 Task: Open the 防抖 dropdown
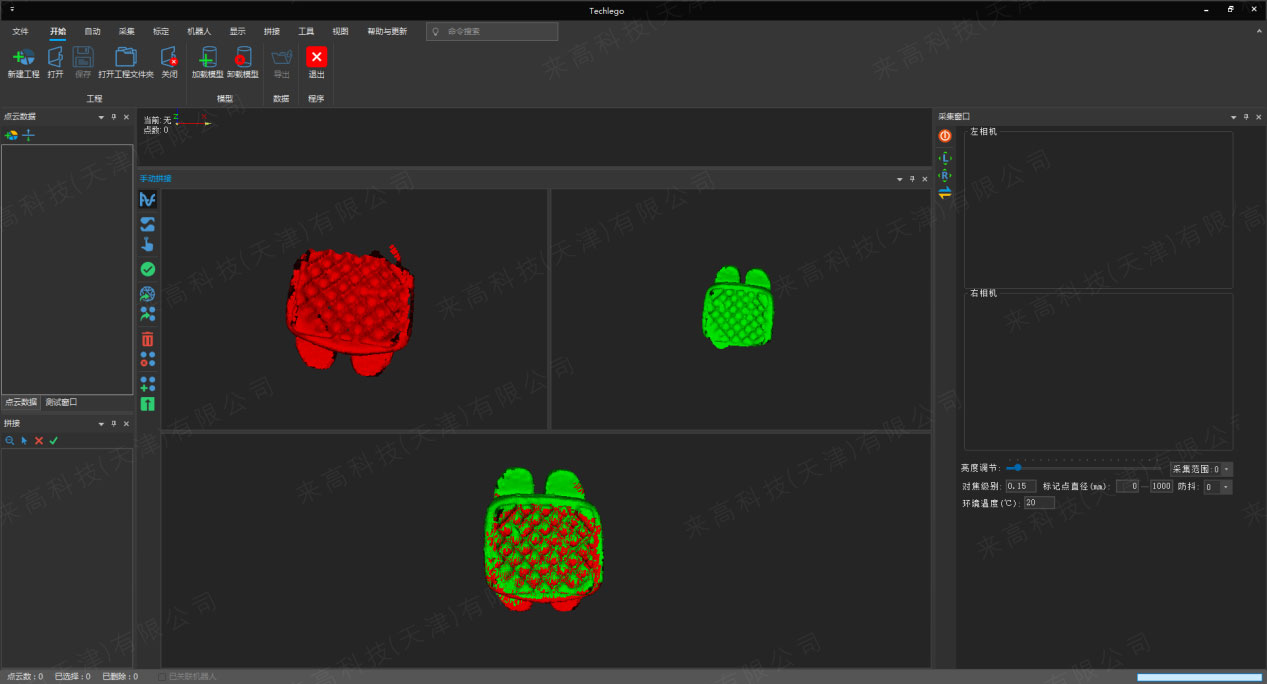tap(1226, 487)
